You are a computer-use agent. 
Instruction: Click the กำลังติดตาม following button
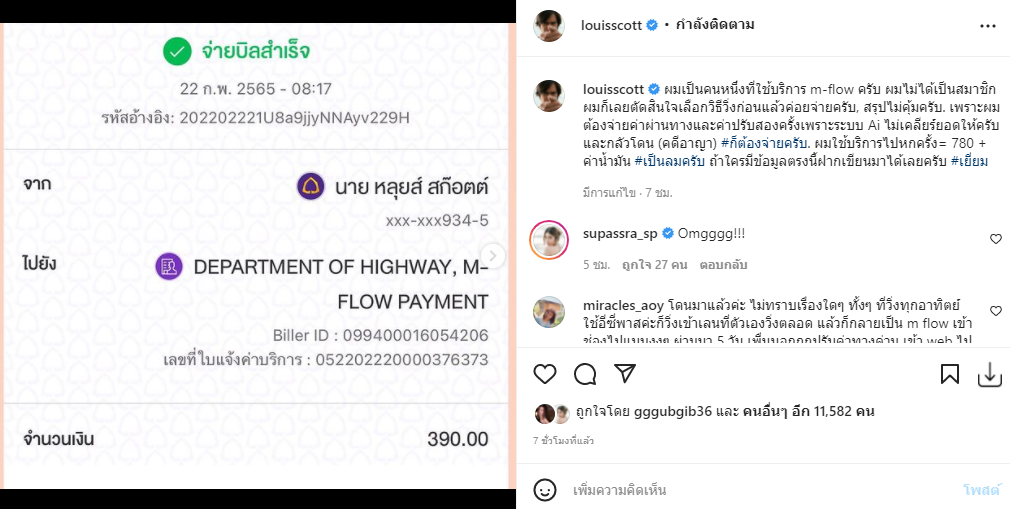(x=715, y=25)
